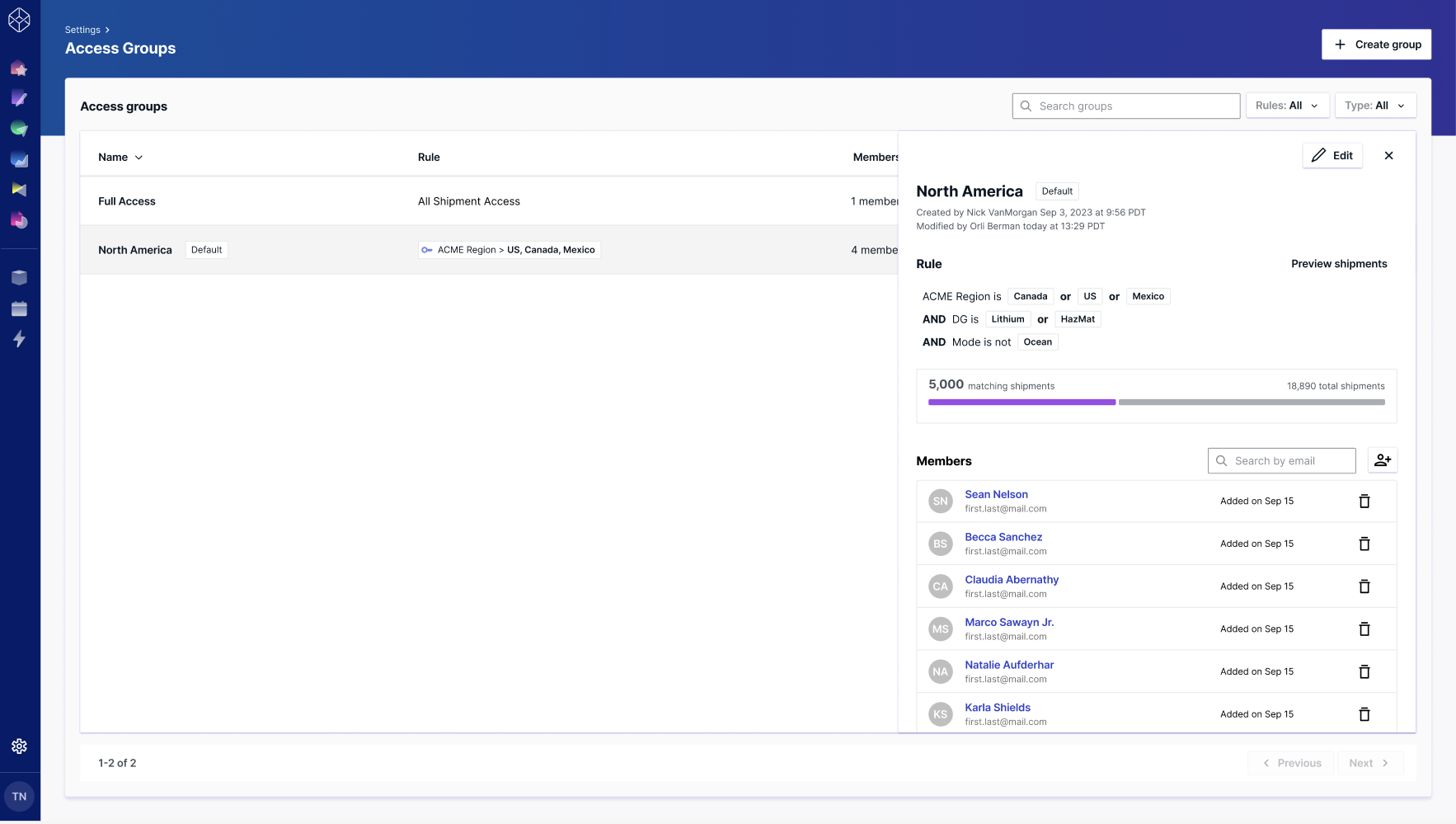Focus the Search by email field
Viewport: 1456px width, 824px height.
(x=1282, y=461)
